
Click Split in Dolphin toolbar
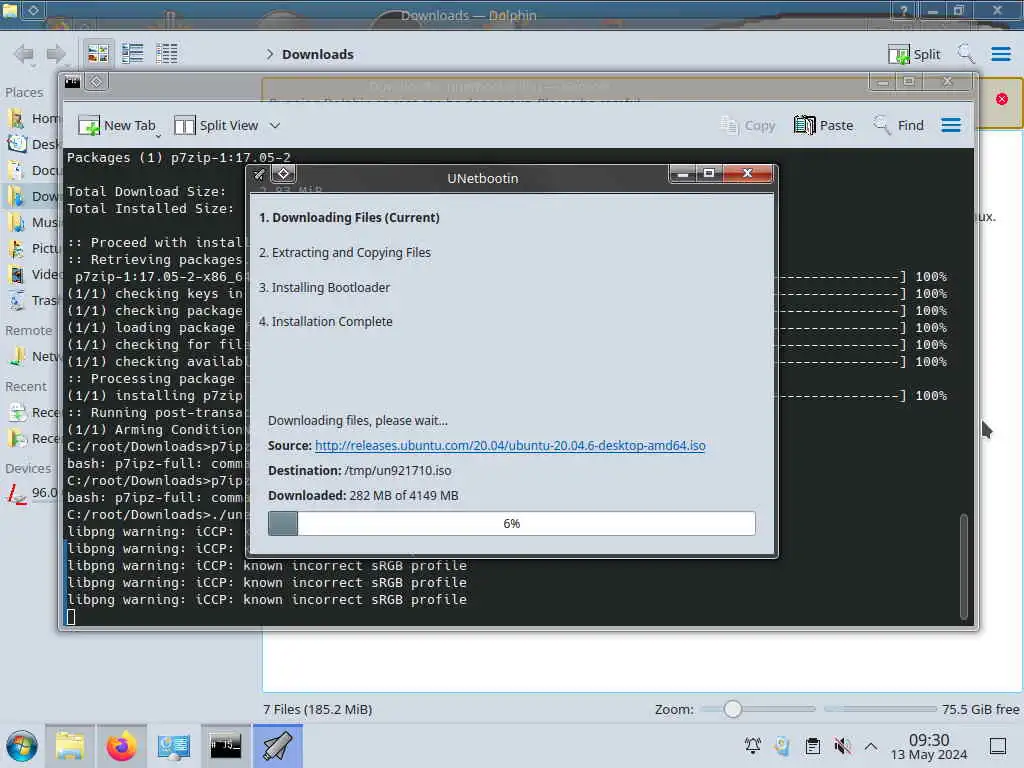(x=914, y=54)
